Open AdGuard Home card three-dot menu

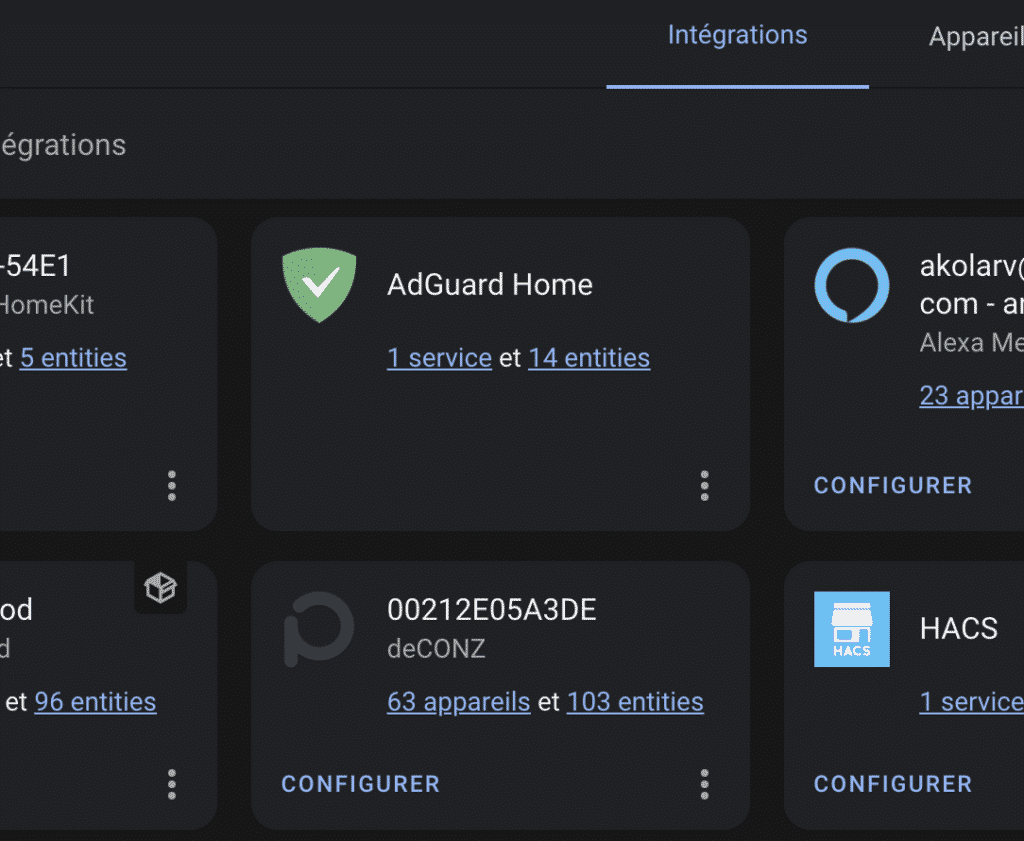(x=704, y=486)
